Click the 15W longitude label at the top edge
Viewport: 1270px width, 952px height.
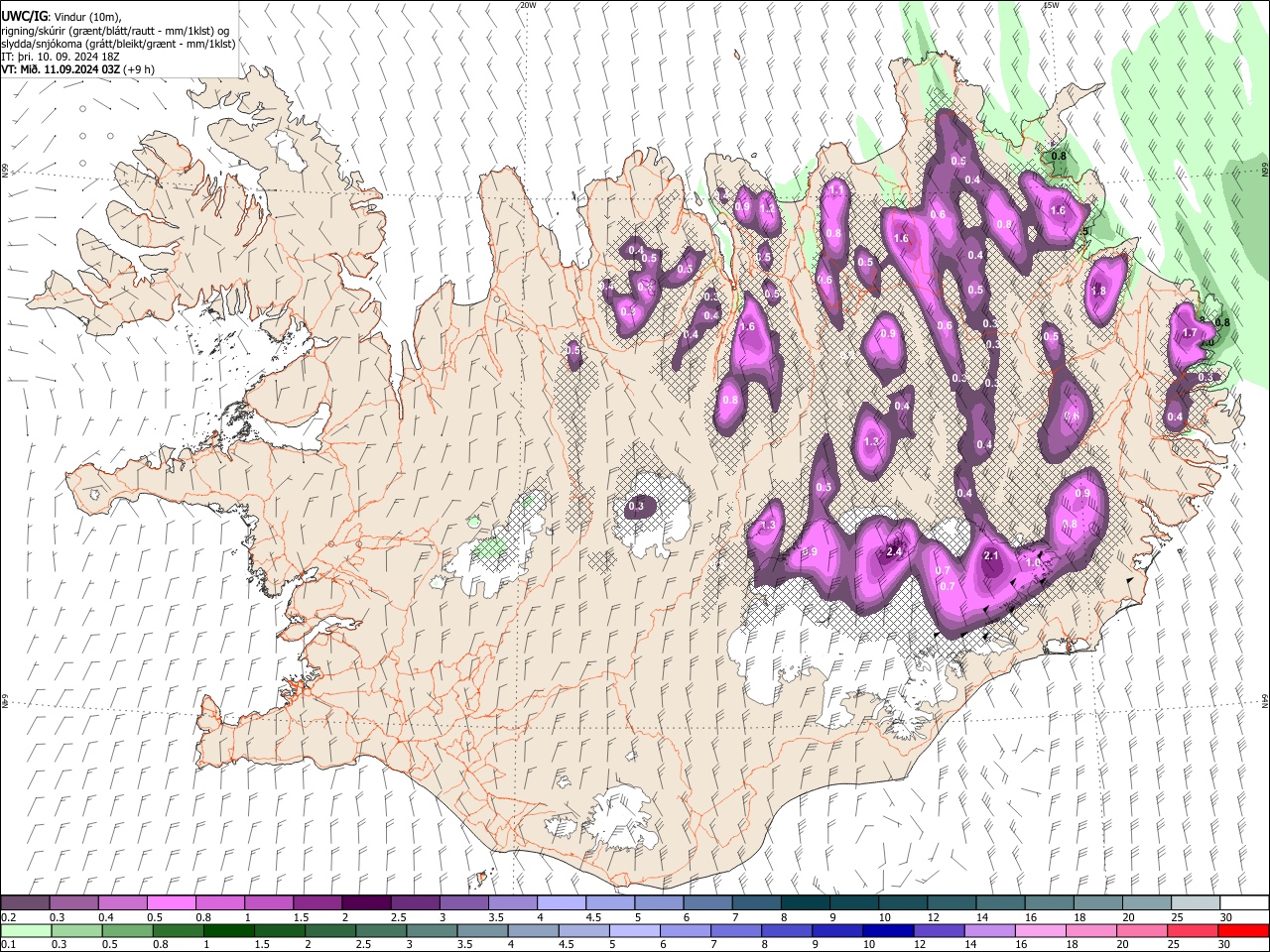point(1051,5)
